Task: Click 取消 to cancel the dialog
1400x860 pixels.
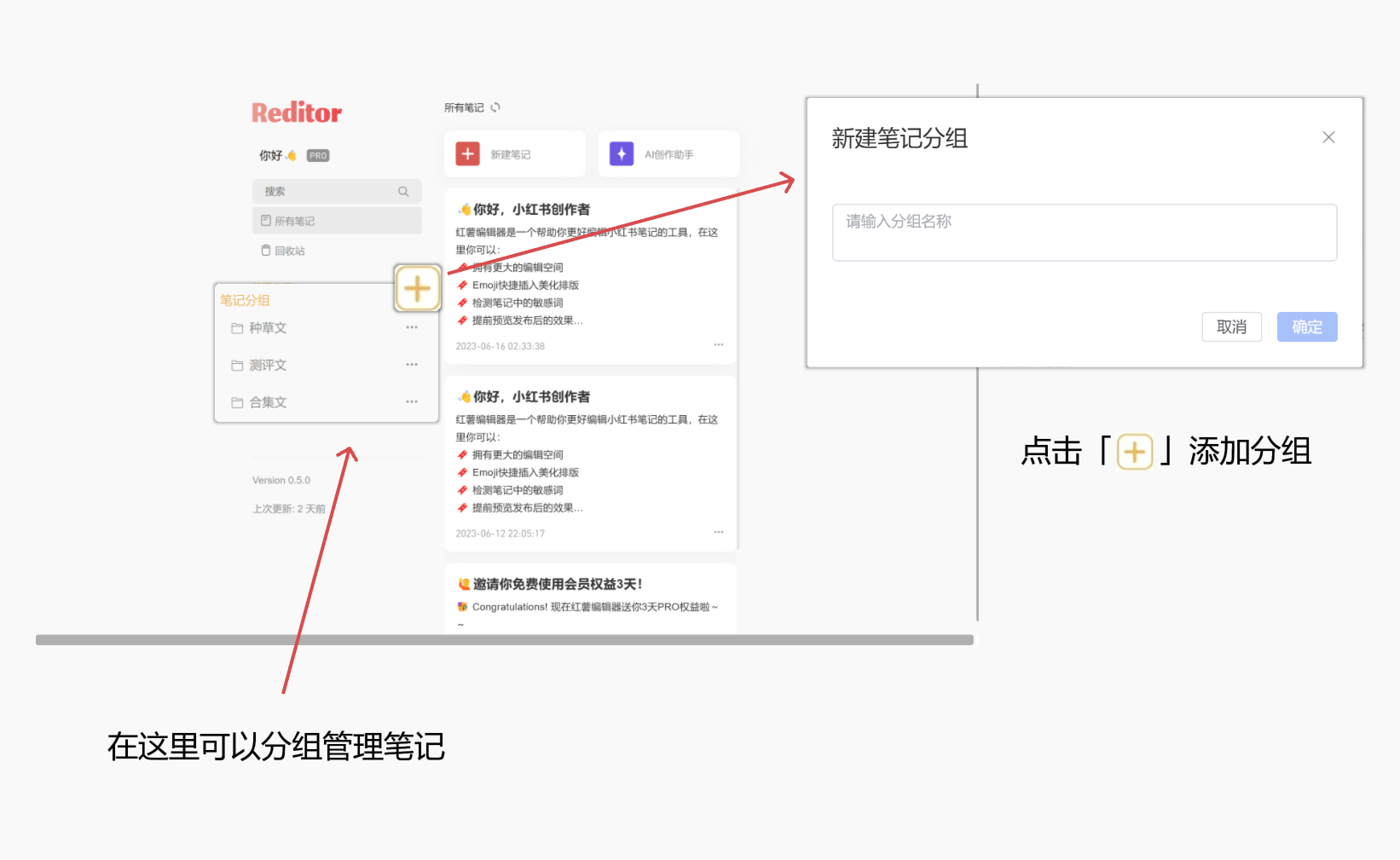Action: pos(1232,327)
